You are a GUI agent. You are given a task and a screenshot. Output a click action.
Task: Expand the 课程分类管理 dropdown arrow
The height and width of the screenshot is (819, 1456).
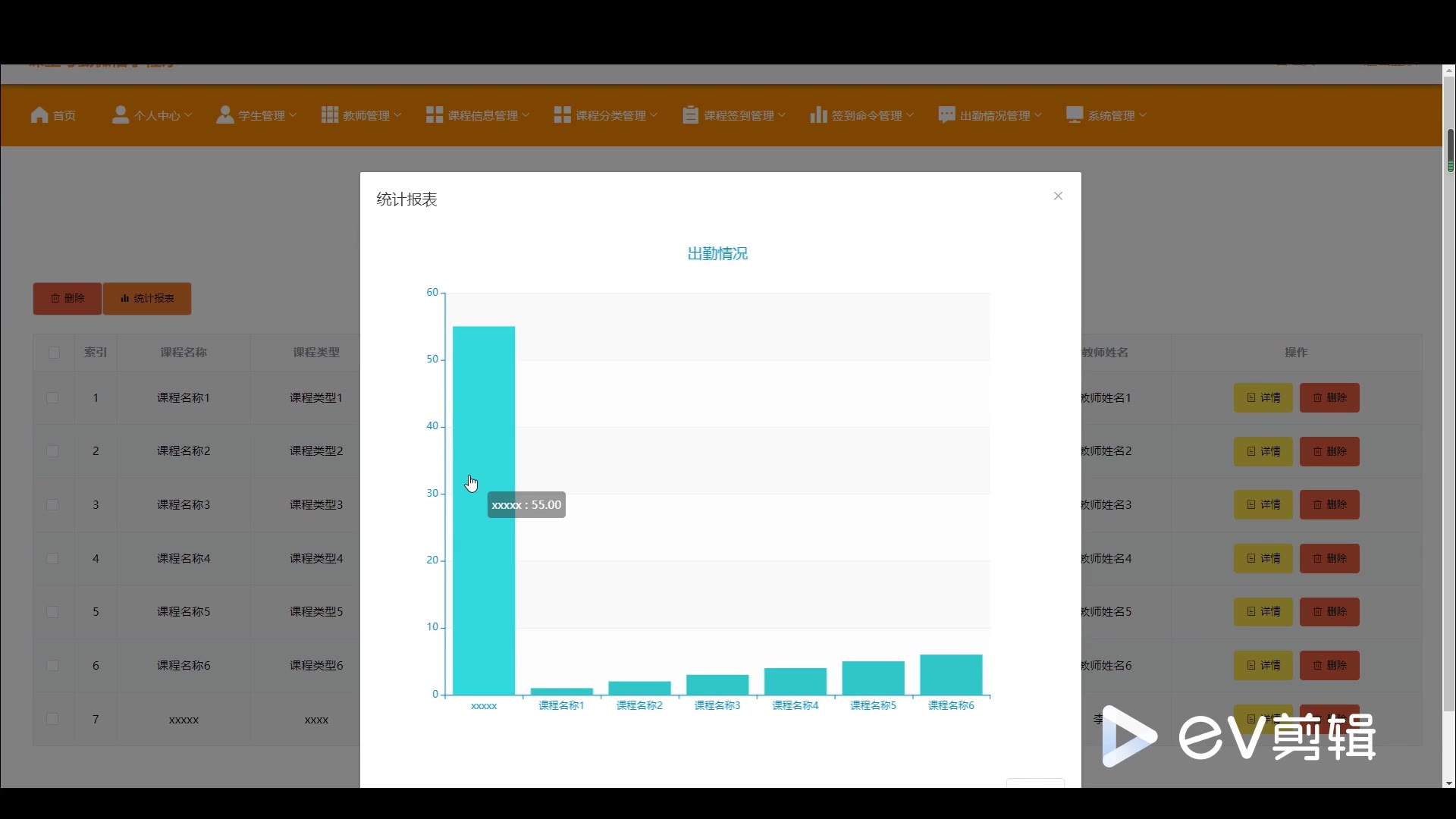point(654,115)
